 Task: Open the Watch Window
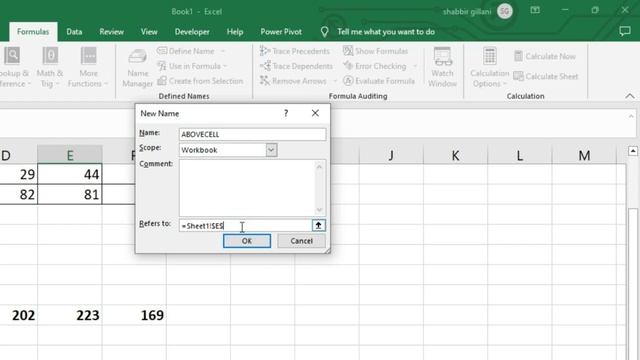point(442,68)
